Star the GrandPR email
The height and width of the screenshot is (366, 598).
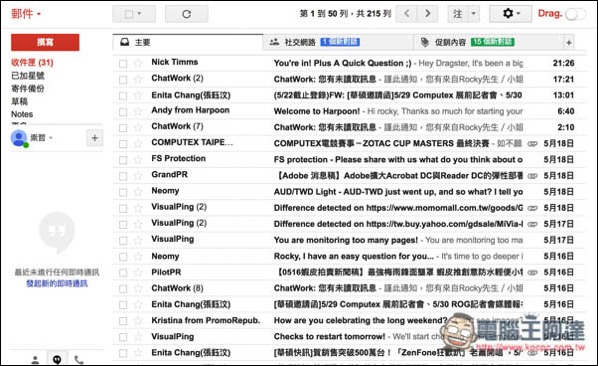coord(138,176)
